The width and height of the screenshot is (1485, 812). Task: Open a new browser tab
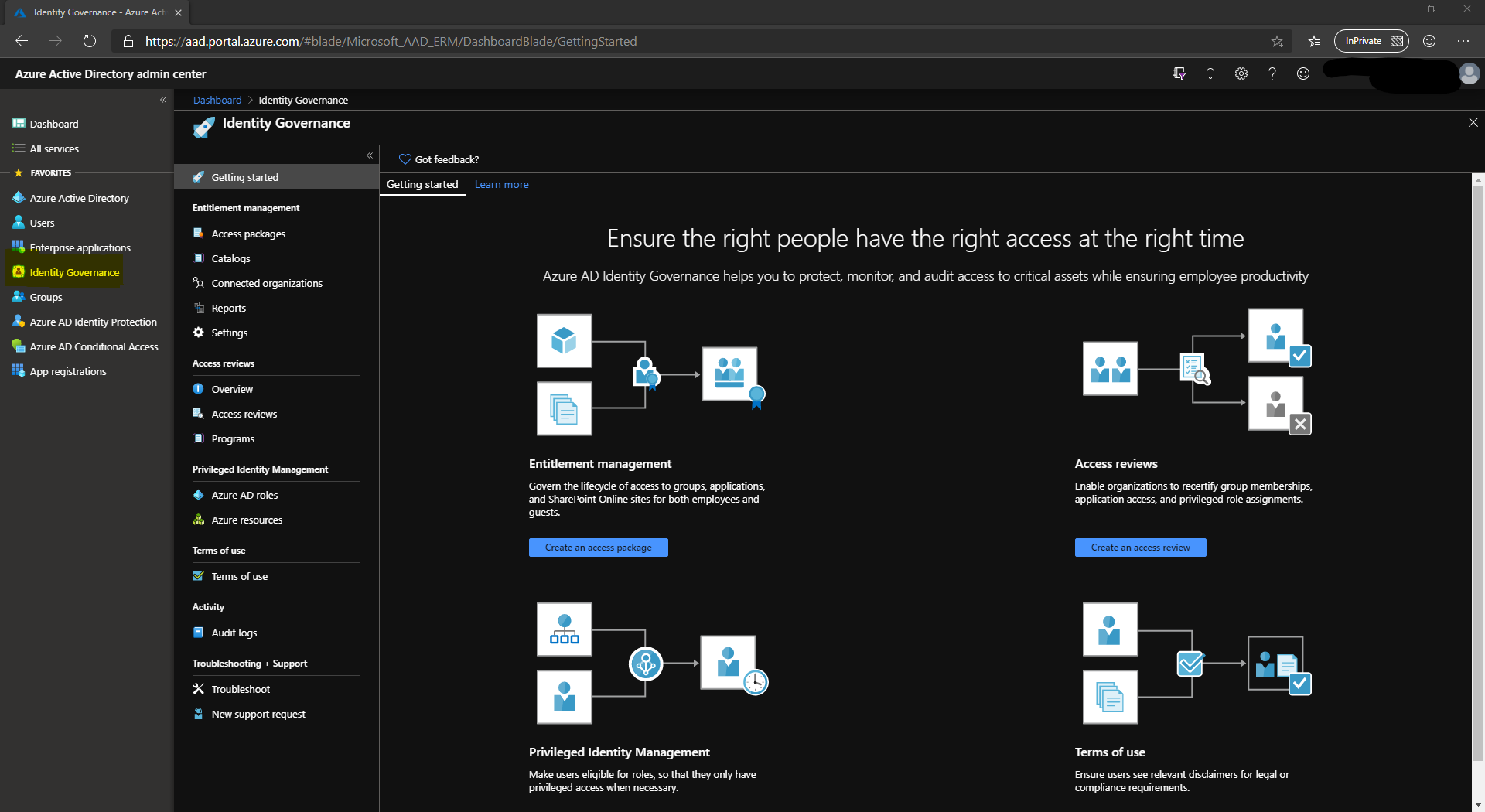tap(203, 12)
